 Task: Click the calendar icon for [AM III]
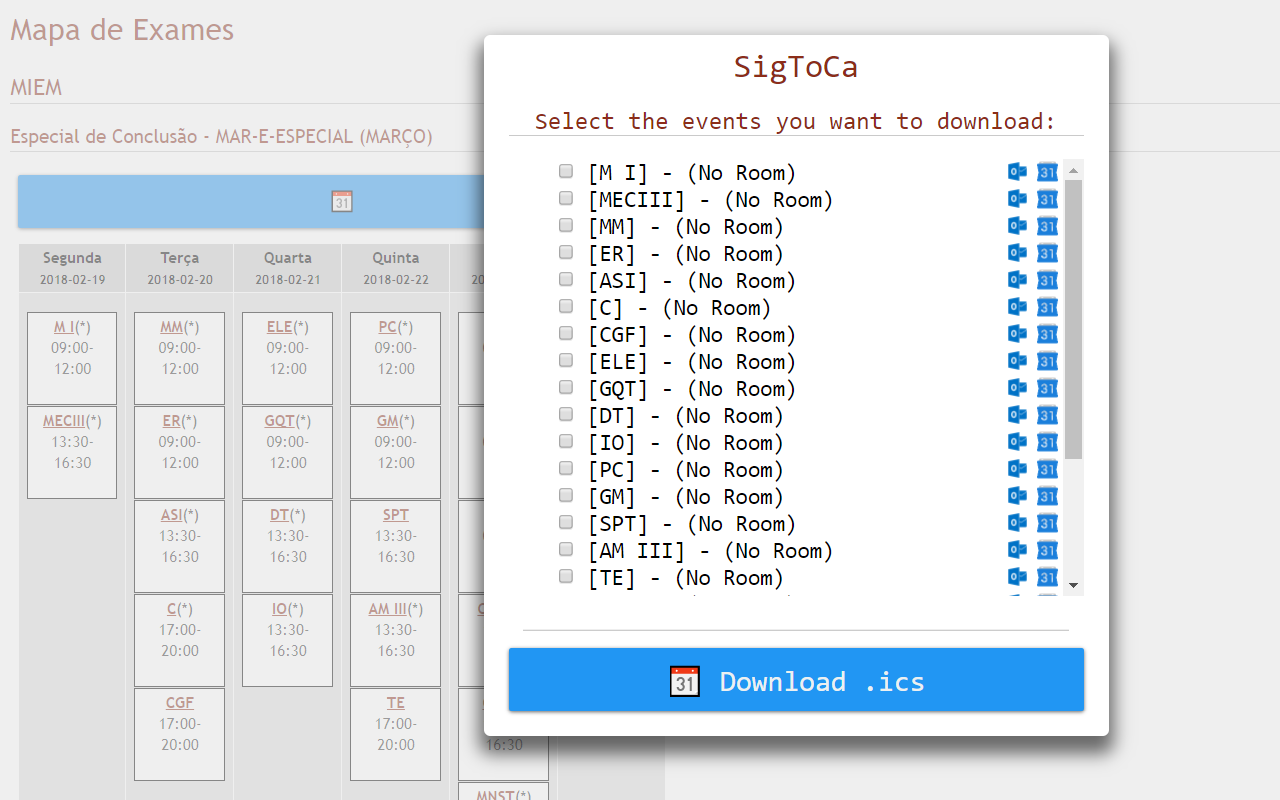click(x=1047, y=550)
